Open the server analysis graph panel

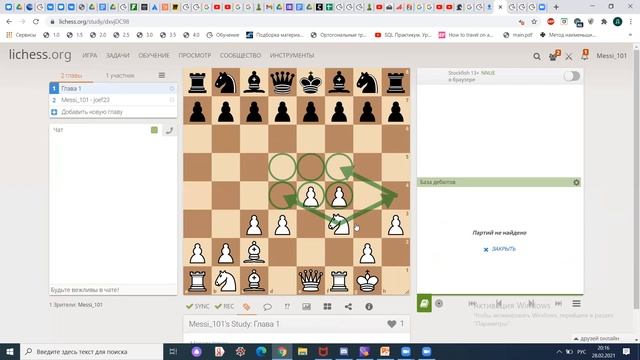[307, 307]
